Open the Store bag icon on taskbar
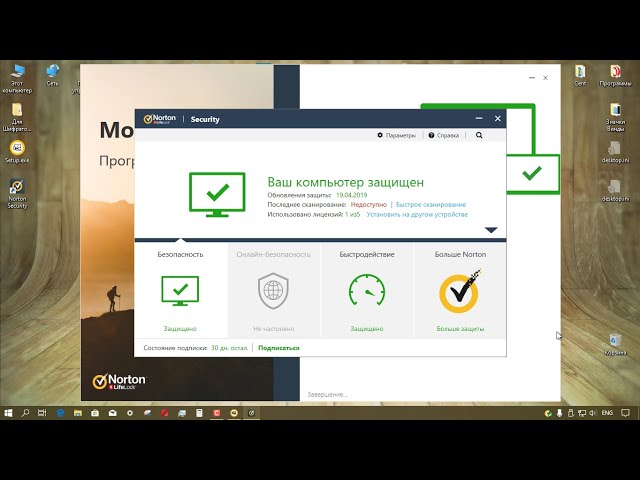Image resolution: width=640 pixels, height=480 pixels. coord(95,413)
